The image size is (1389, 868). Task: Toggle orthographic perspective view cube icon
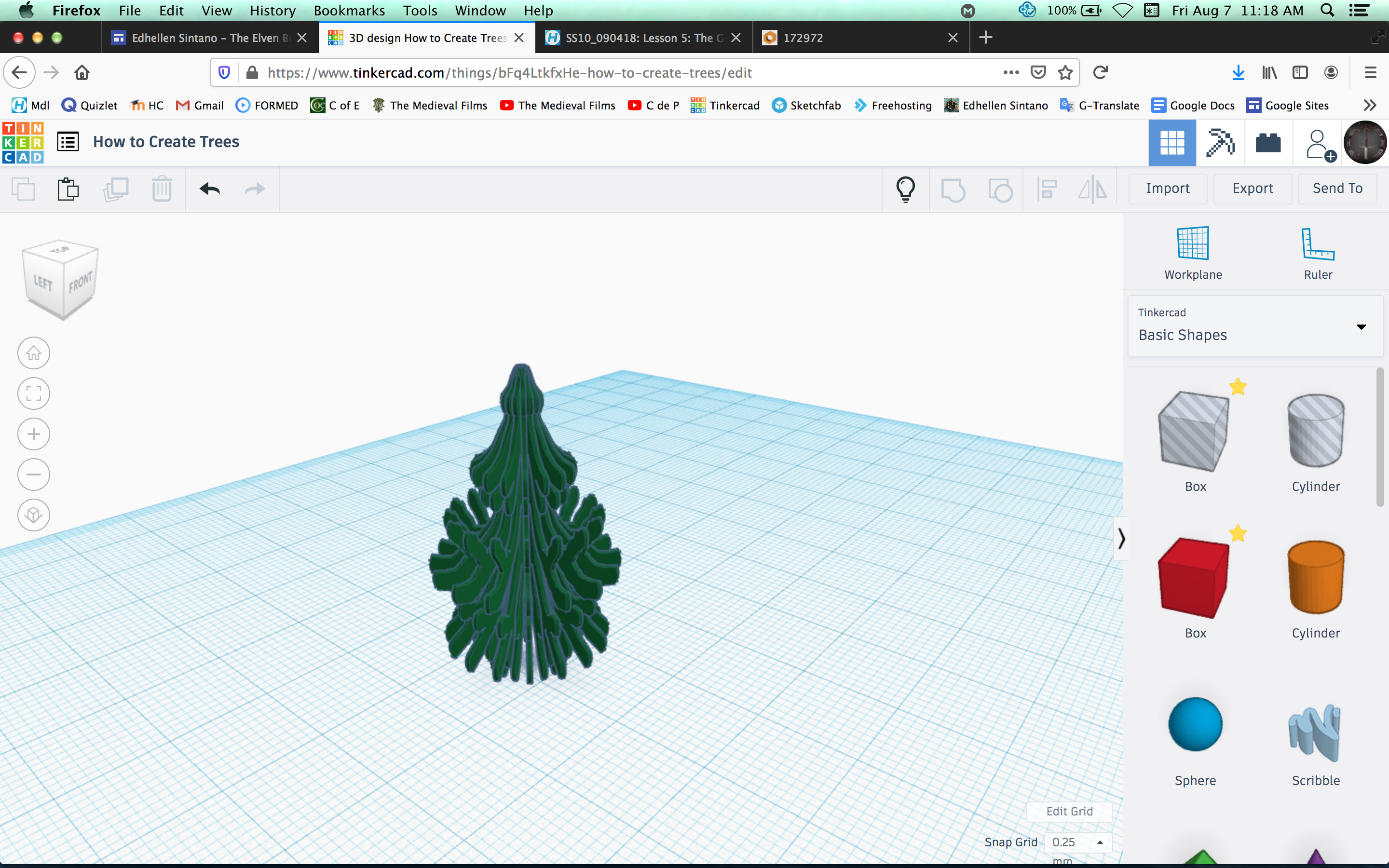[34, 515]
